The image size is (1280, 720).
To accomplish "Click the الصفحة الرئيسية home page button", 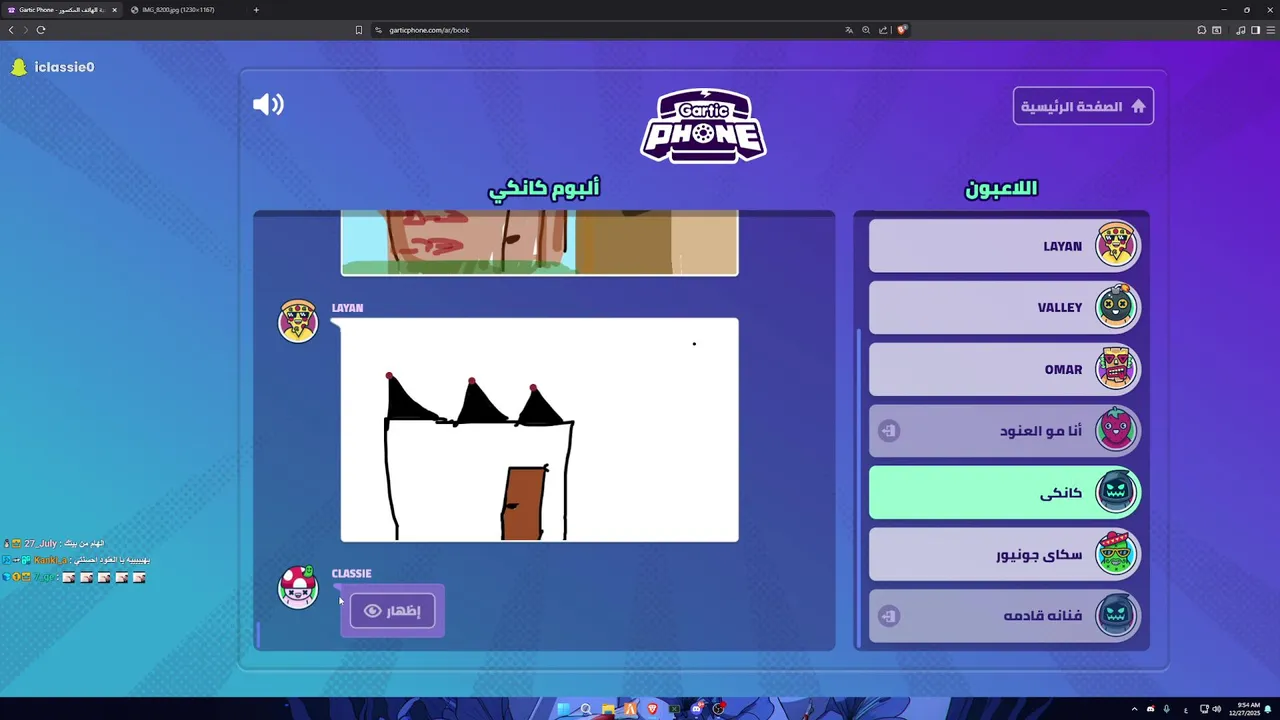I will tap(1083, 106).
